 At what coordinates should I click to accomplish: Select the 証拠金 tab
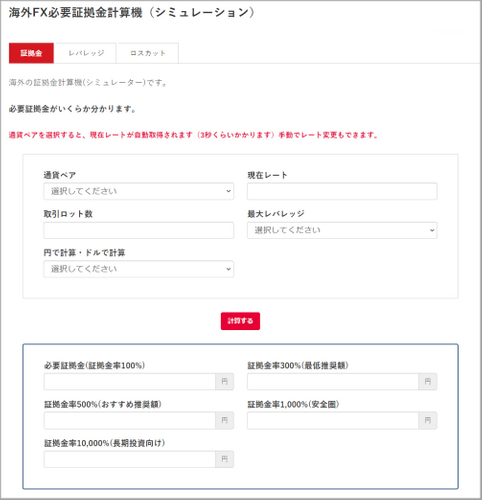(x=31, y=53)
